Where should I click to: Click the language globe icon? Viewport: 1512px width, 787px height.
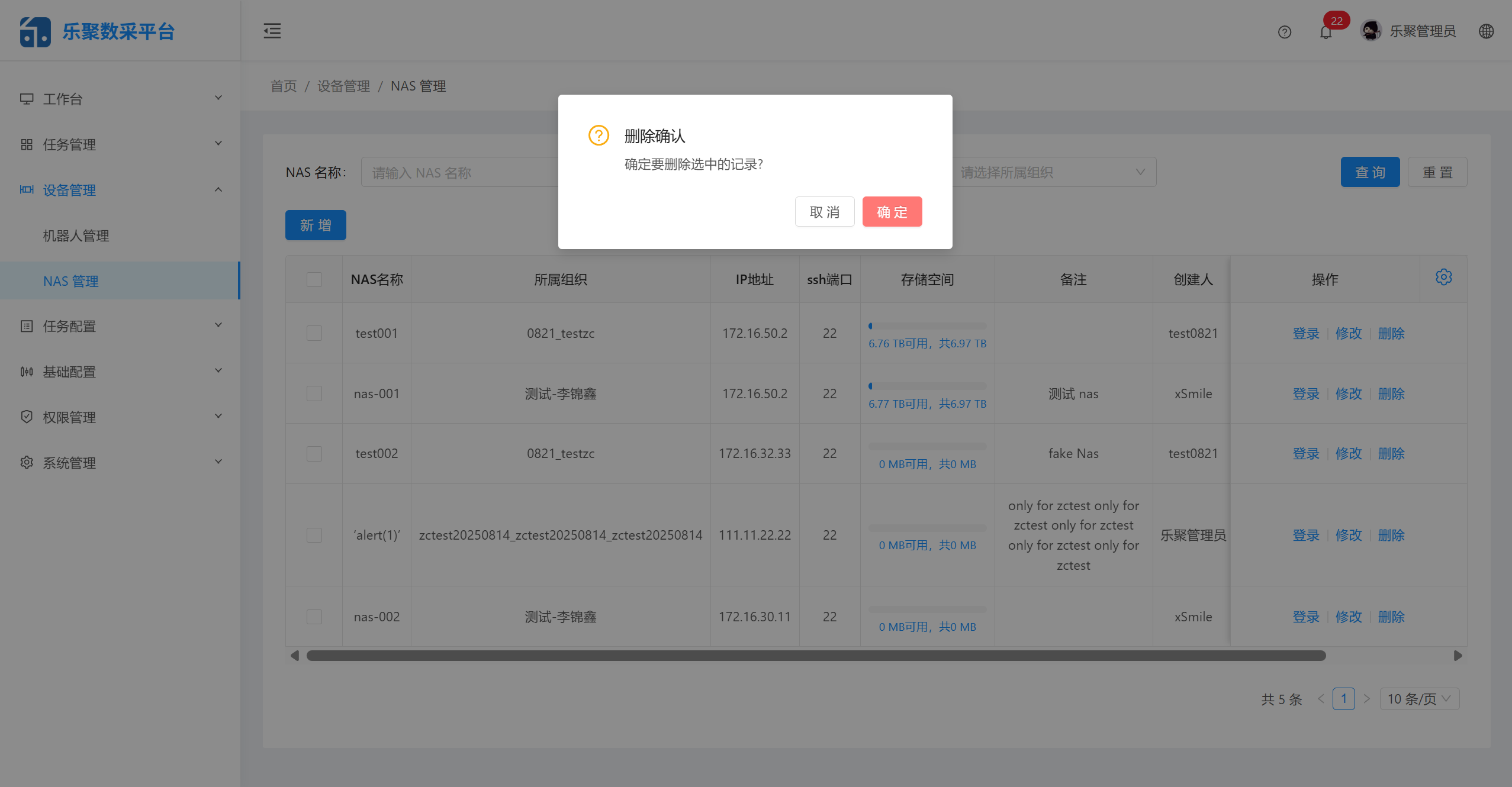tap(1486, 31)
